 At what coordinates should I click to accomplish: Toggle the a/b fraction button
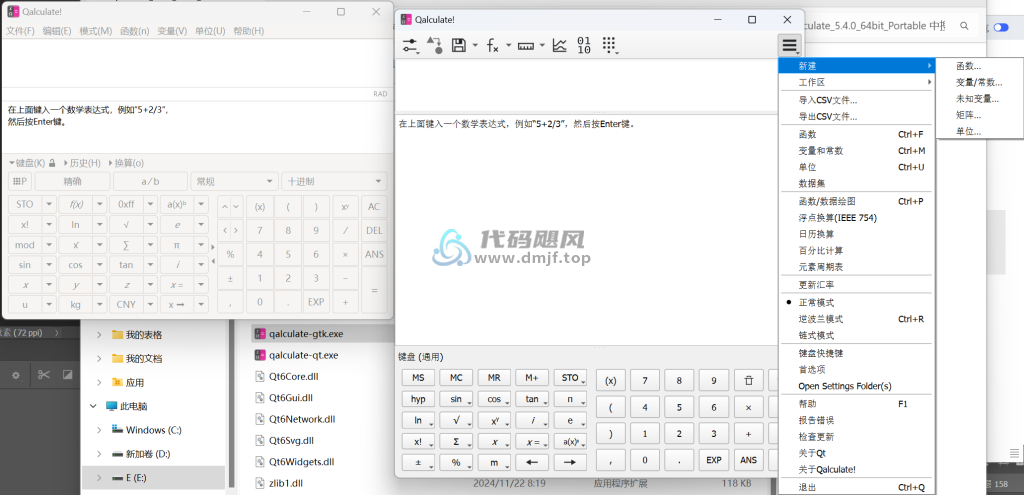click(x=150, y=182)
